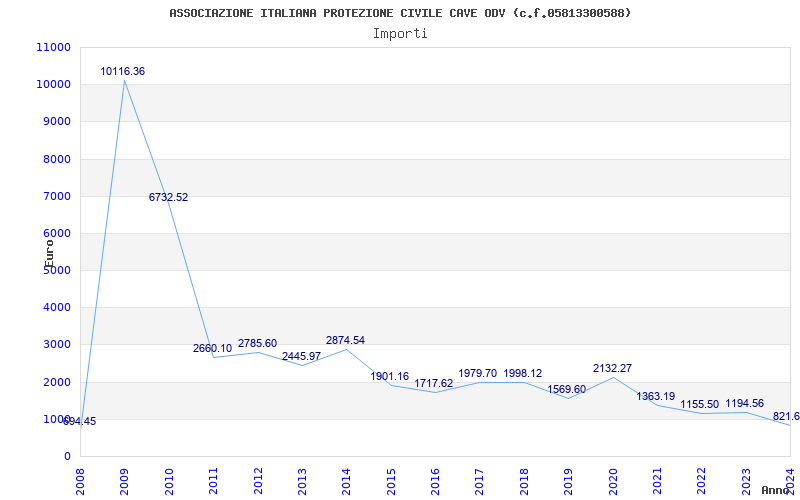Click the 2016 x-axis year label

(435, 481)
